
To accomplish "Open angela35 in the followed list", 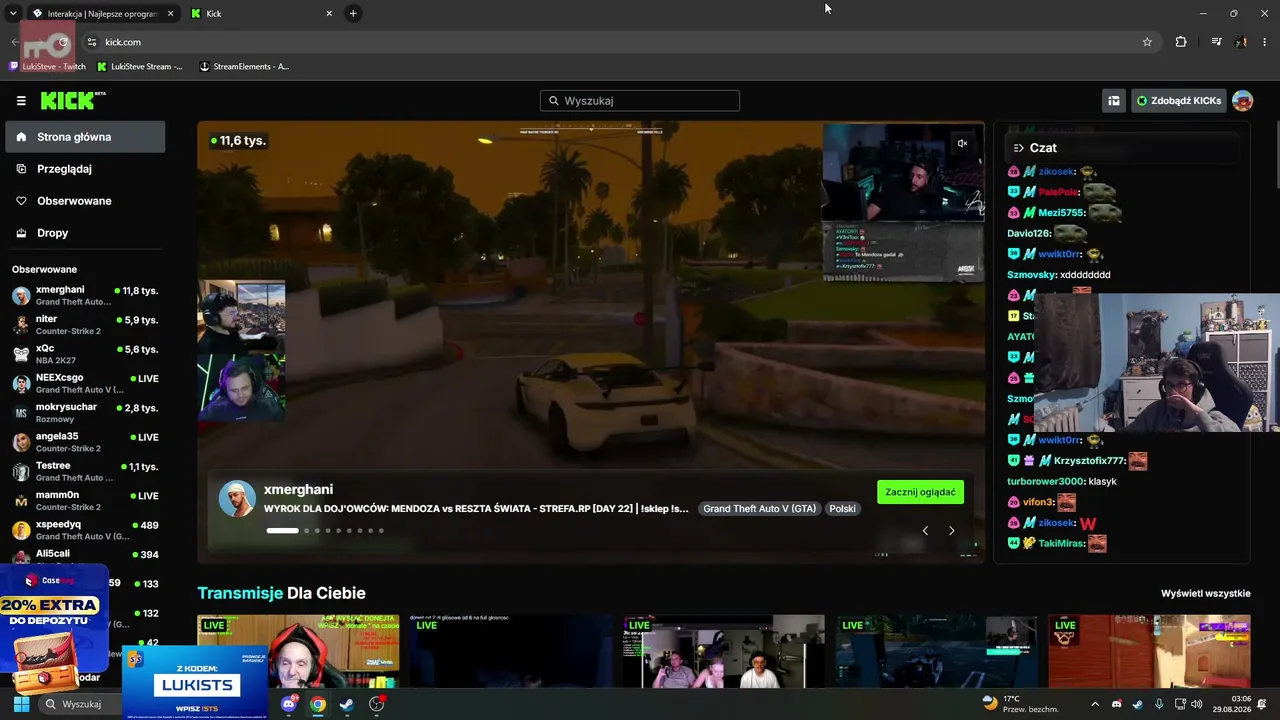I will (x=85, y=442).
